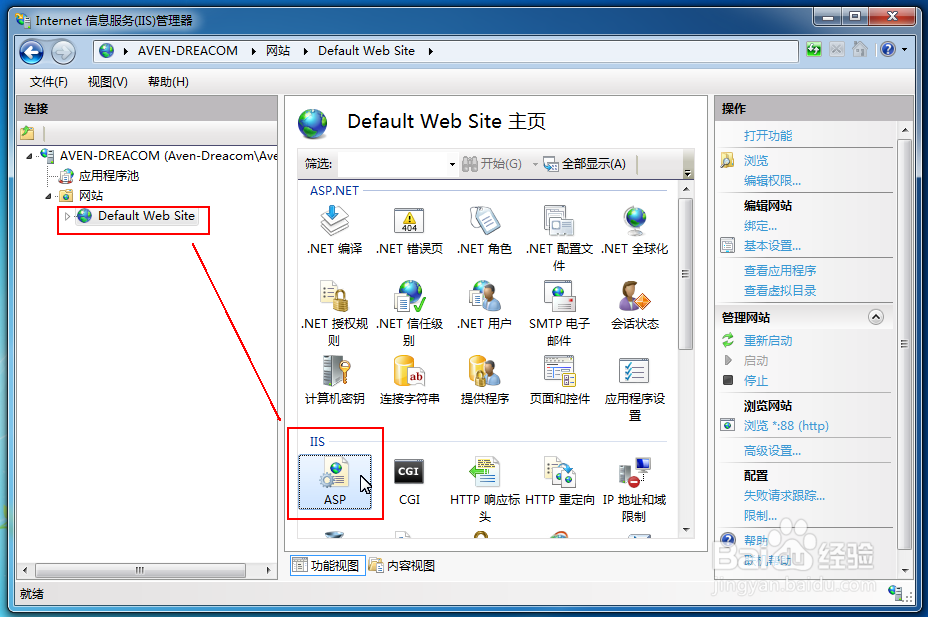Click the Back navigation arrow button
The height and width of the screenshot is (617, 928).
coord(32,52)
